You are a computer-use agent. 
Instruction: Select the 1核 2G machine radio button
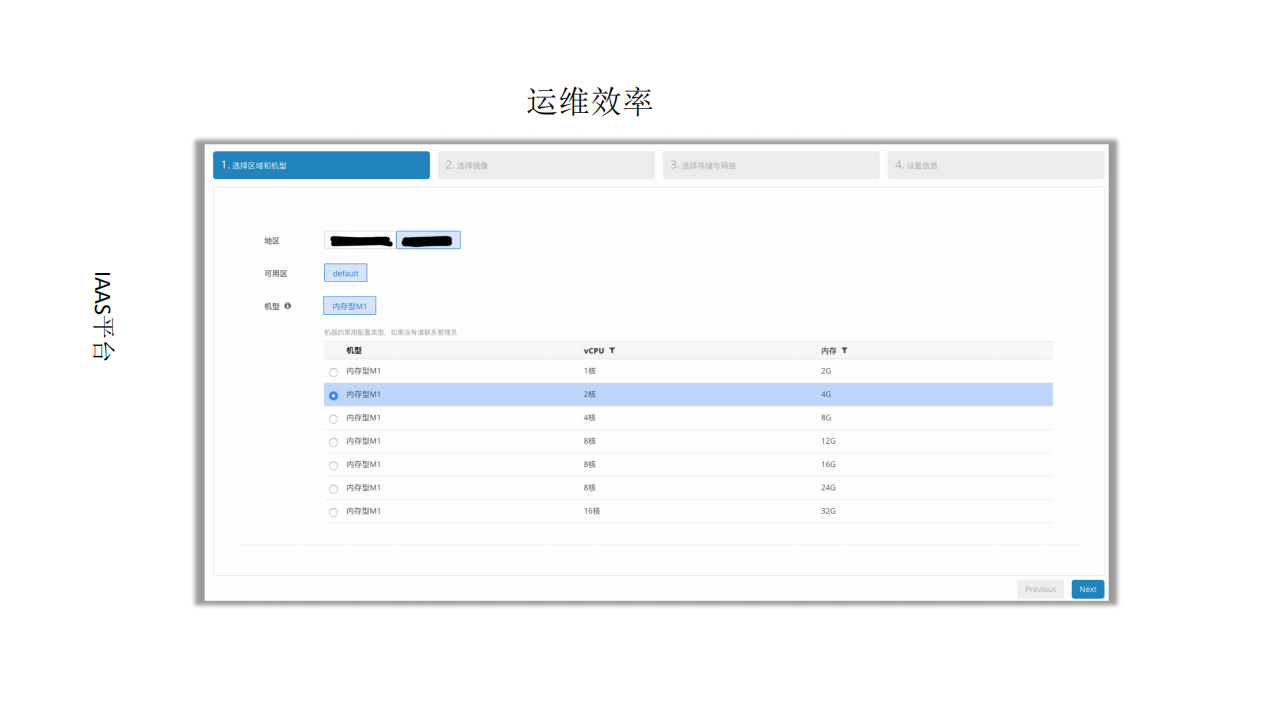point(332,372)
